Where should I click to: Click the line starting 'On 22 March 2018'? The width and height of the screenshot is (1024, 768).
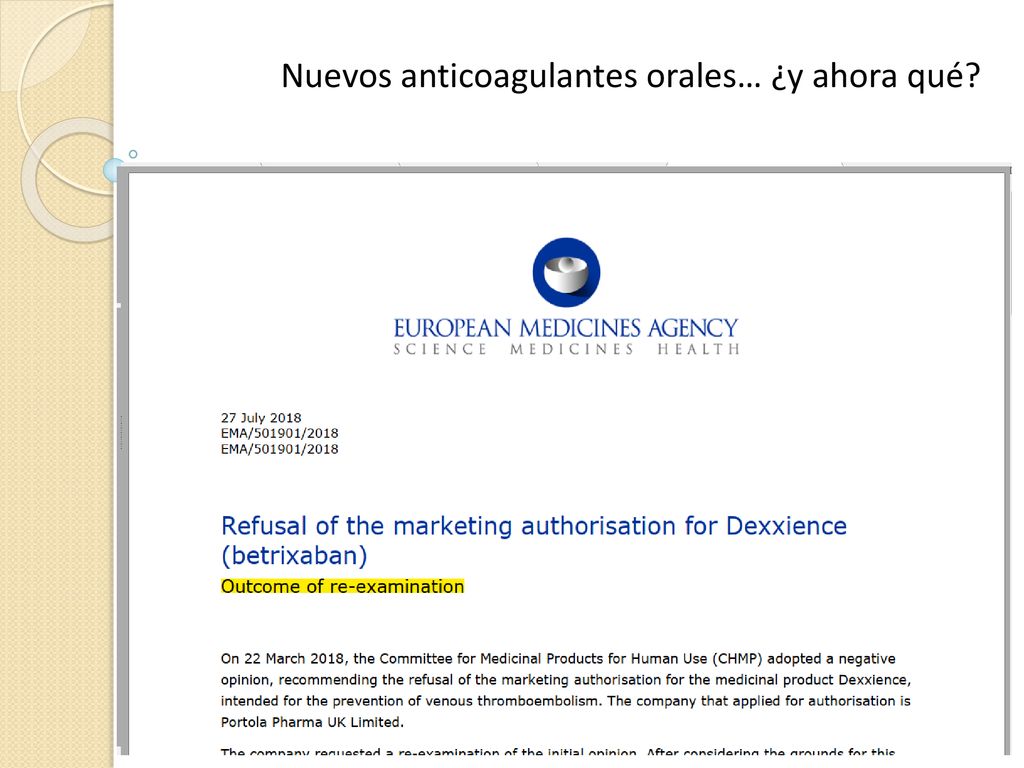tap(558, 658)
